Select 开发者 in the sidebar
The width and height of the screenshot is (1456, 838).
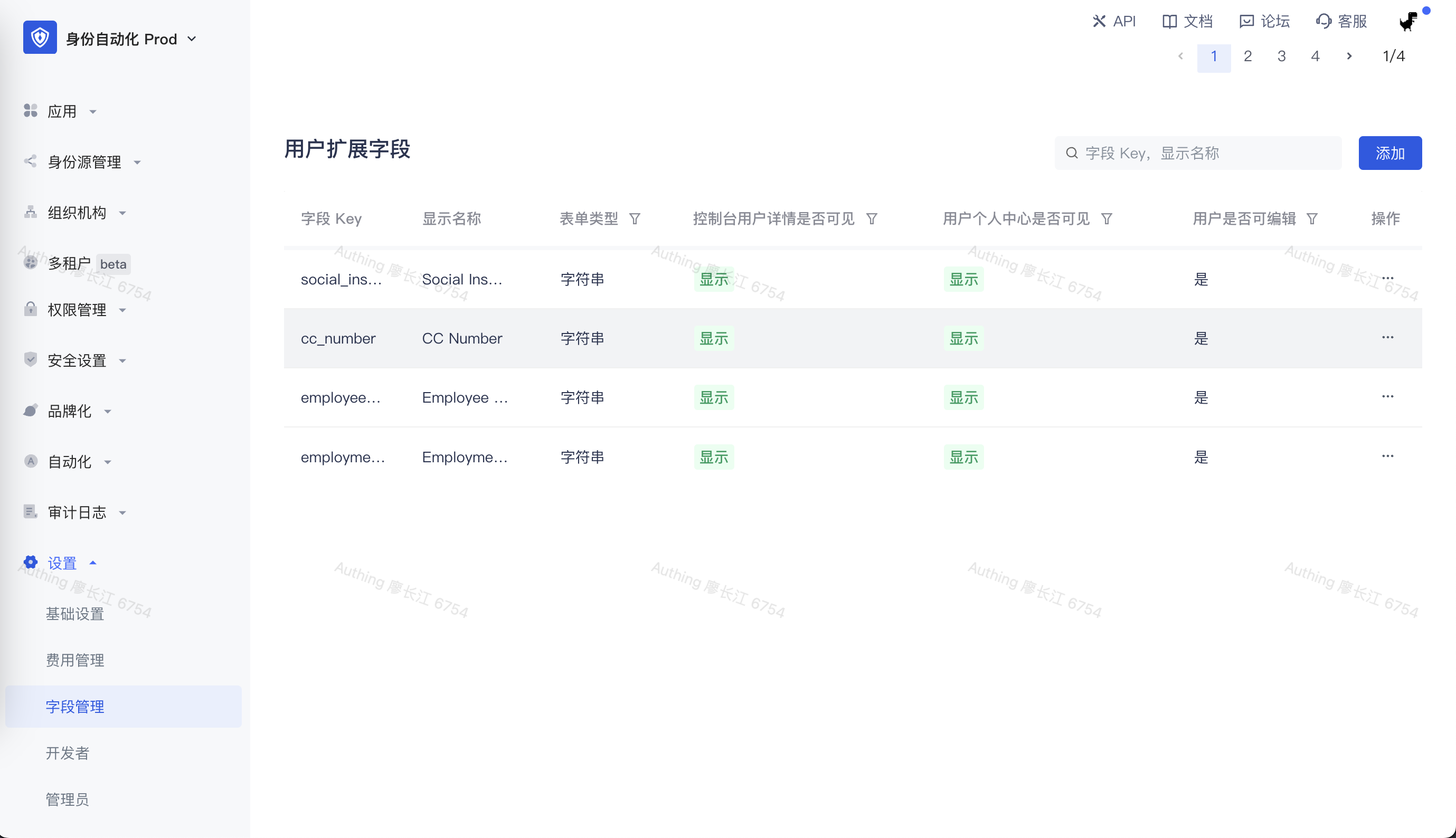click(68, 753)
